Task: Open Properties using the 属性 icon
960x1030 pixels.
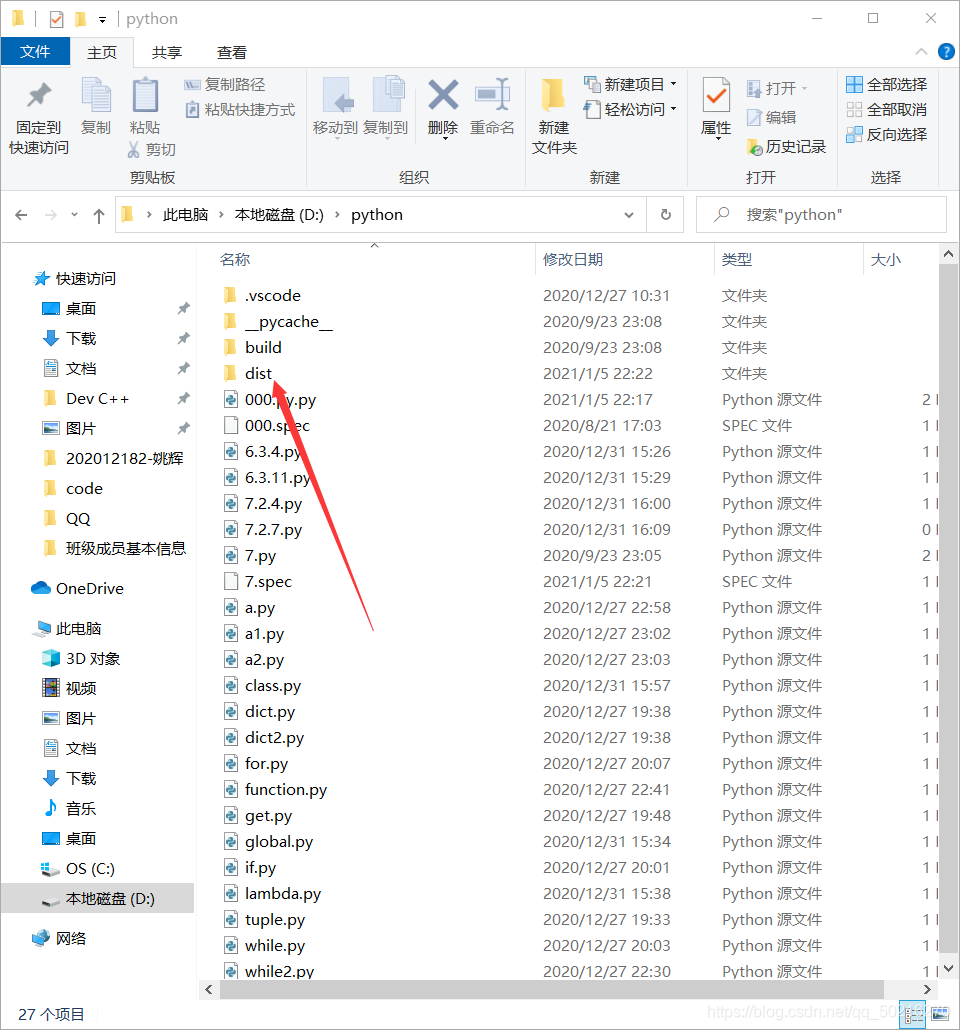Action: tap(716, 107)
